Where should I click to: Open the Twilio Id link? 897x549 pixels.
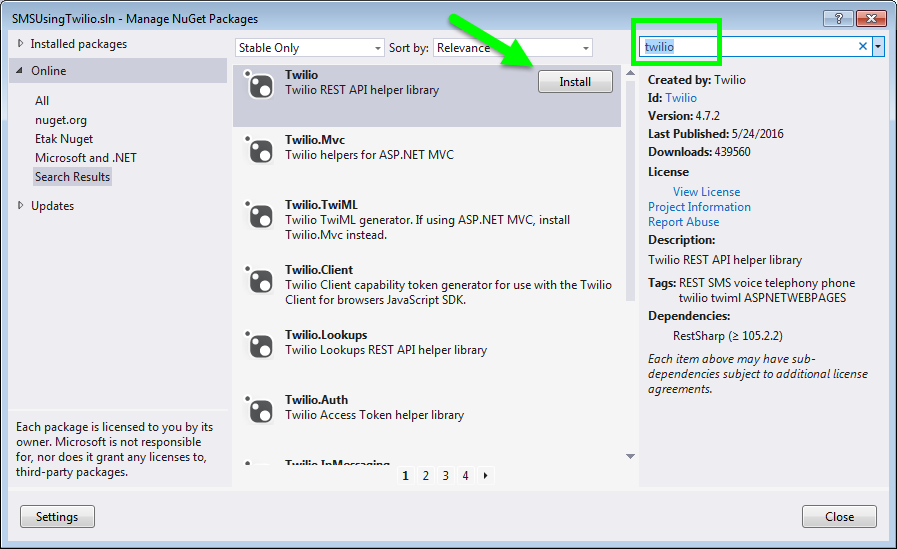[x=681, y=98]
